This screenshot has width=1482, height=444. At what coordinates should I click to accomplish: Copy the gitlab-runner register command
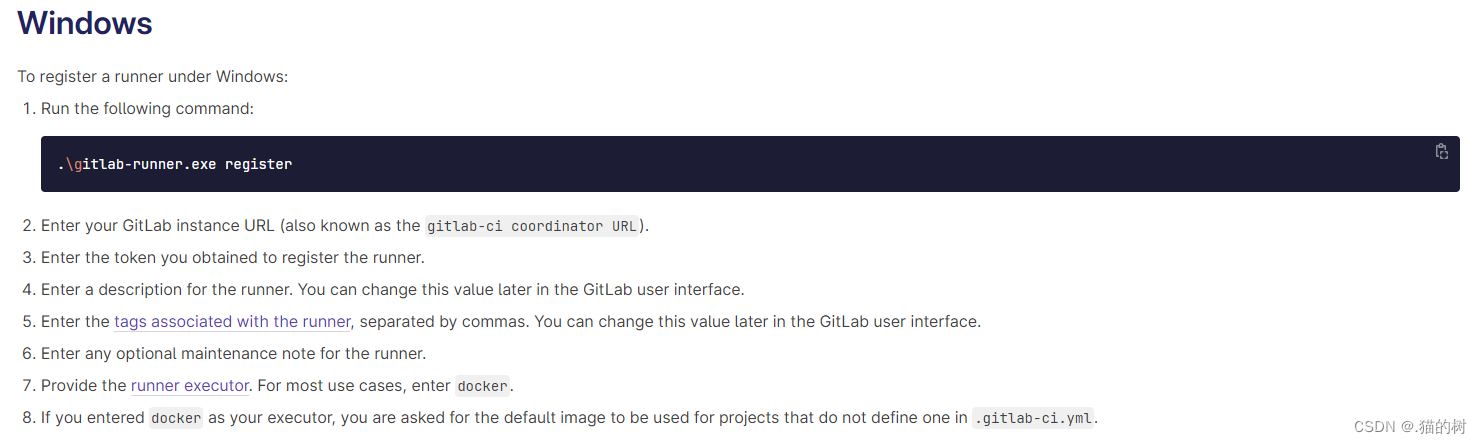(x=1441, y=152)
